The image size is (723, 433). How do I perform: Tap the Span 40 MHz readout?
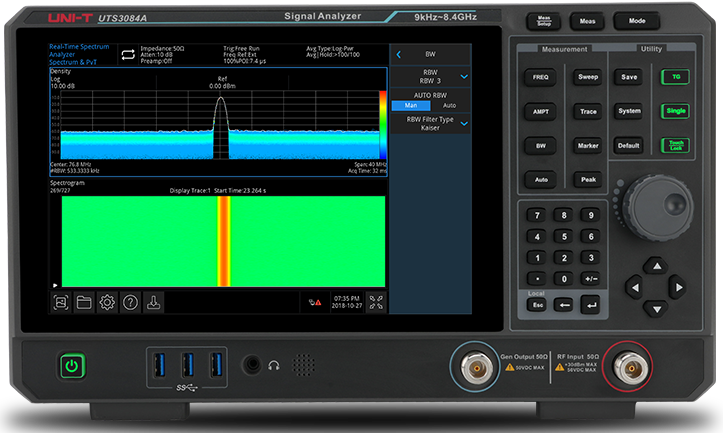click(x=370, y=164)
